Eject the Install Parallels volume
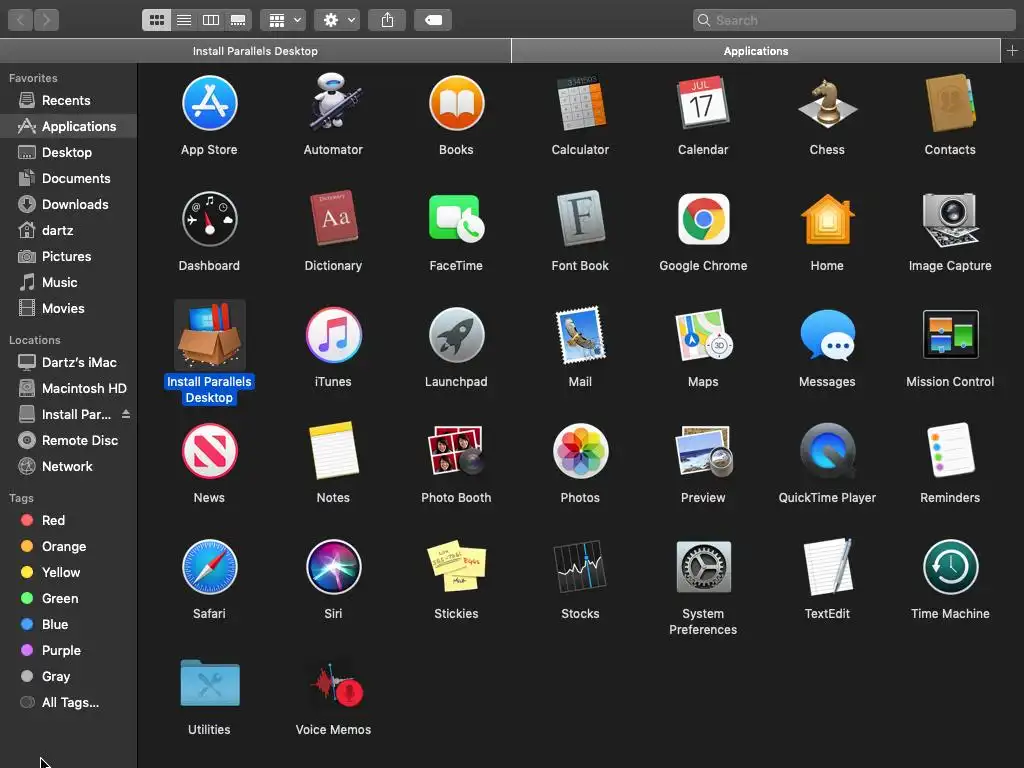Viewport: 1024px width, 768px height. click(x=126, y=414)
